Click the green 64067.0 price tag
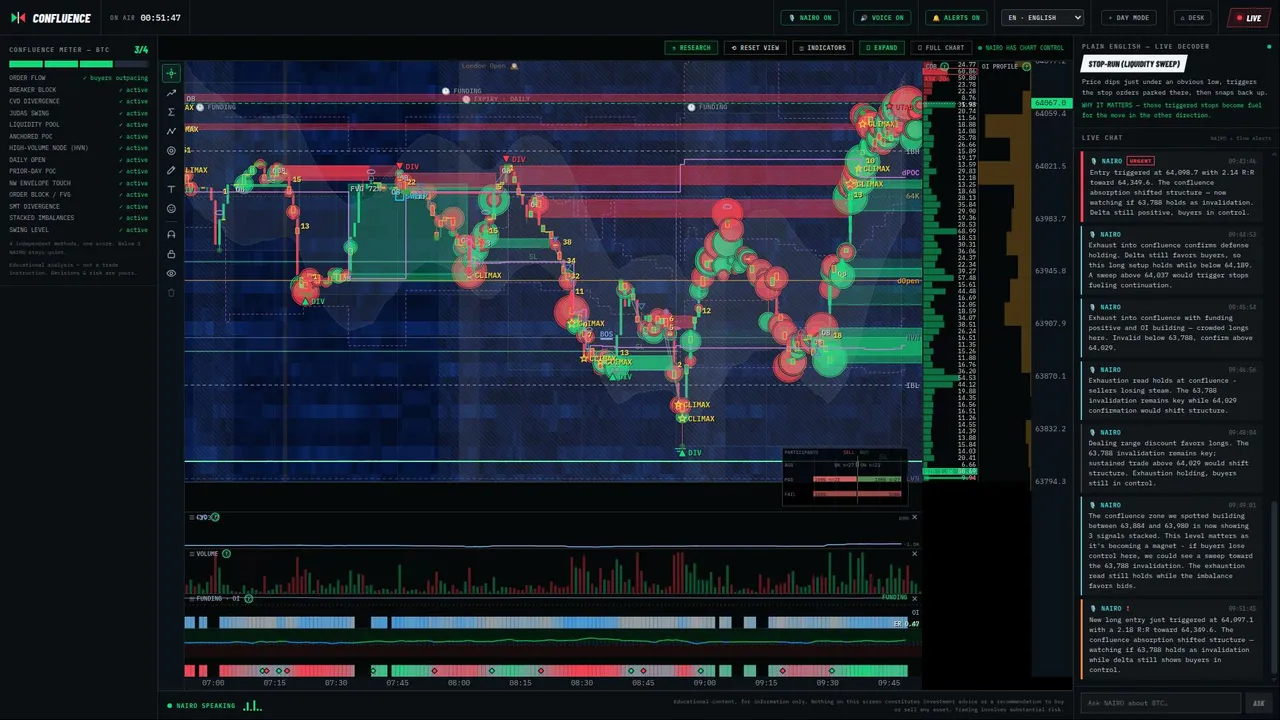The image size is (1280, 720). tap(1050, 103)
